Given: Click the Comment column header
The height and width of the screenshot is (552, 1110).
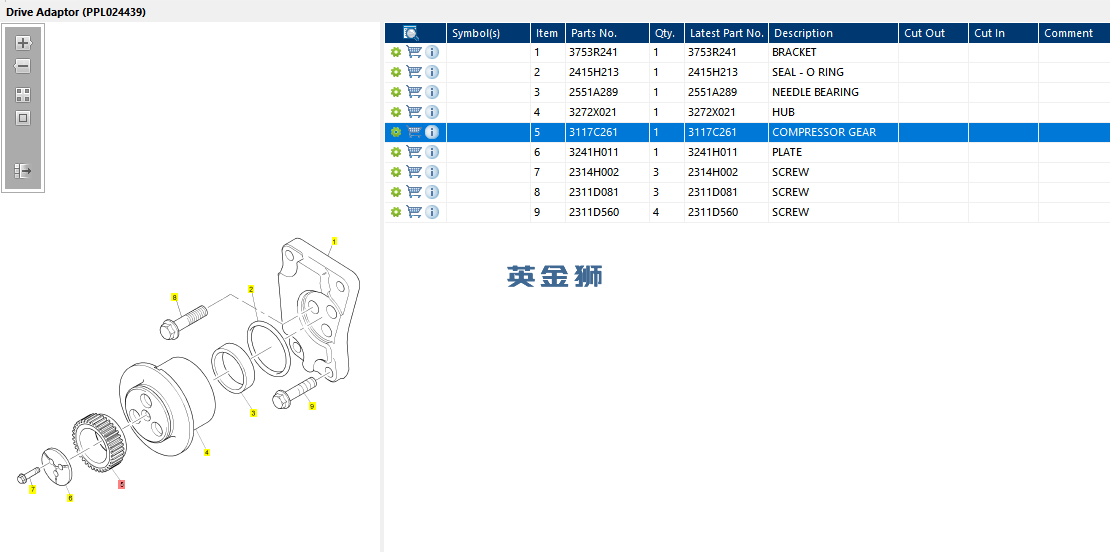Looking at the screenshot, I should pos(1074,33).
